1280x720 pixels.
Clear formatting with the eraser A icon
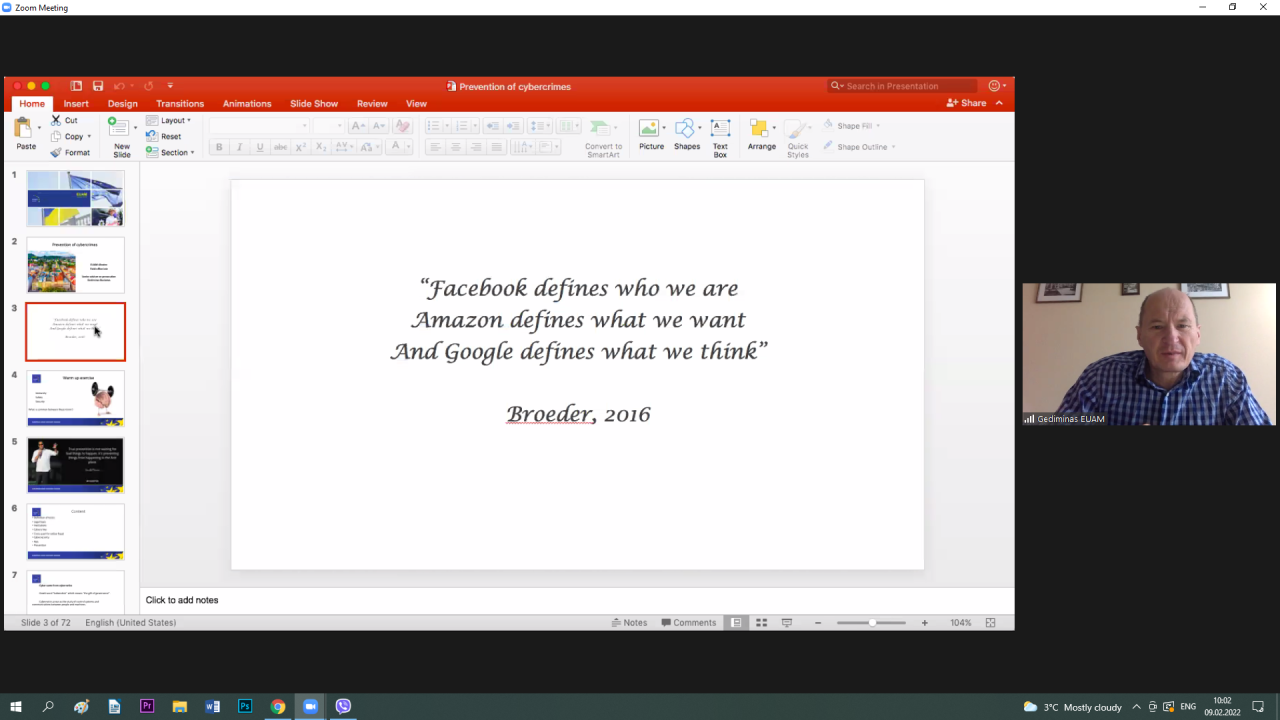click(x=402, y=126)
